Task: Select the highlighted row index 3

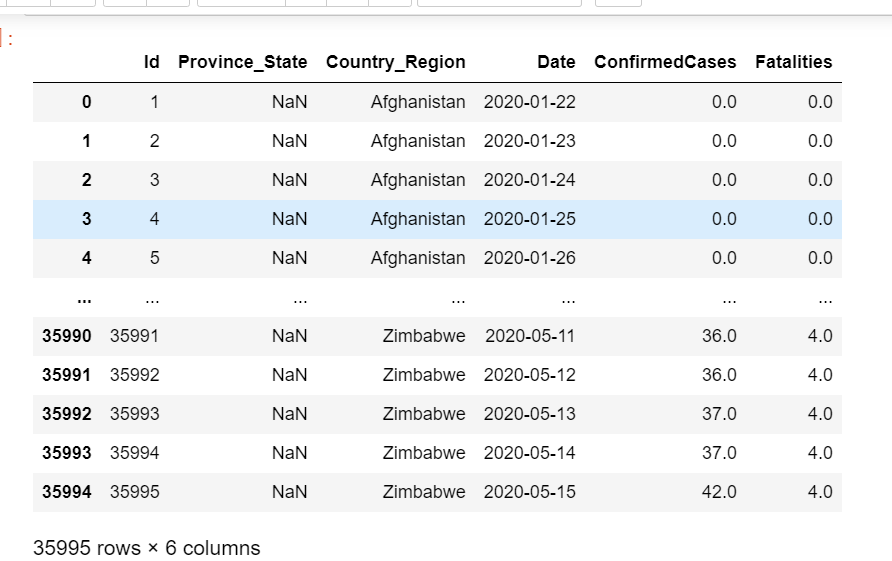Action: coord(86,219)
